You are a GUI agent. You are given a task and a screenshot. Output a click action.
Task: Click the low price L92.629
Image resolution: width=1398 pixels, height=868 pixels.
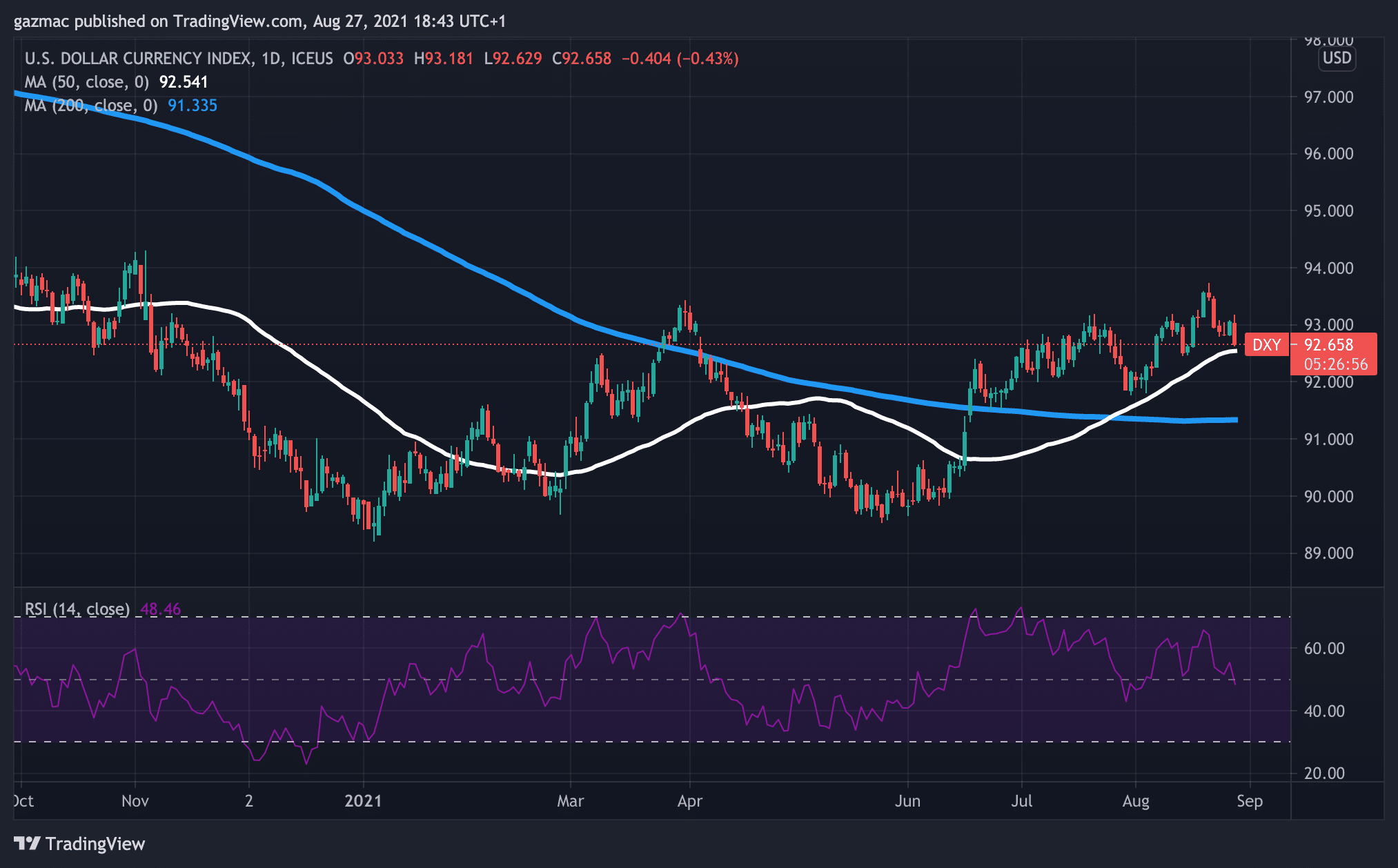[513, 59]
